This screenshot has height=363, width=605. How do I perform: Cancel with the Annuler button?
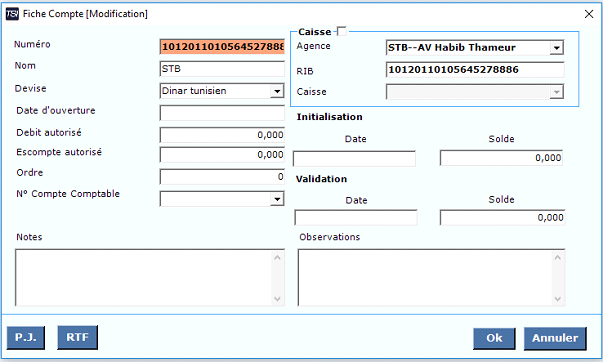[555, 338]
